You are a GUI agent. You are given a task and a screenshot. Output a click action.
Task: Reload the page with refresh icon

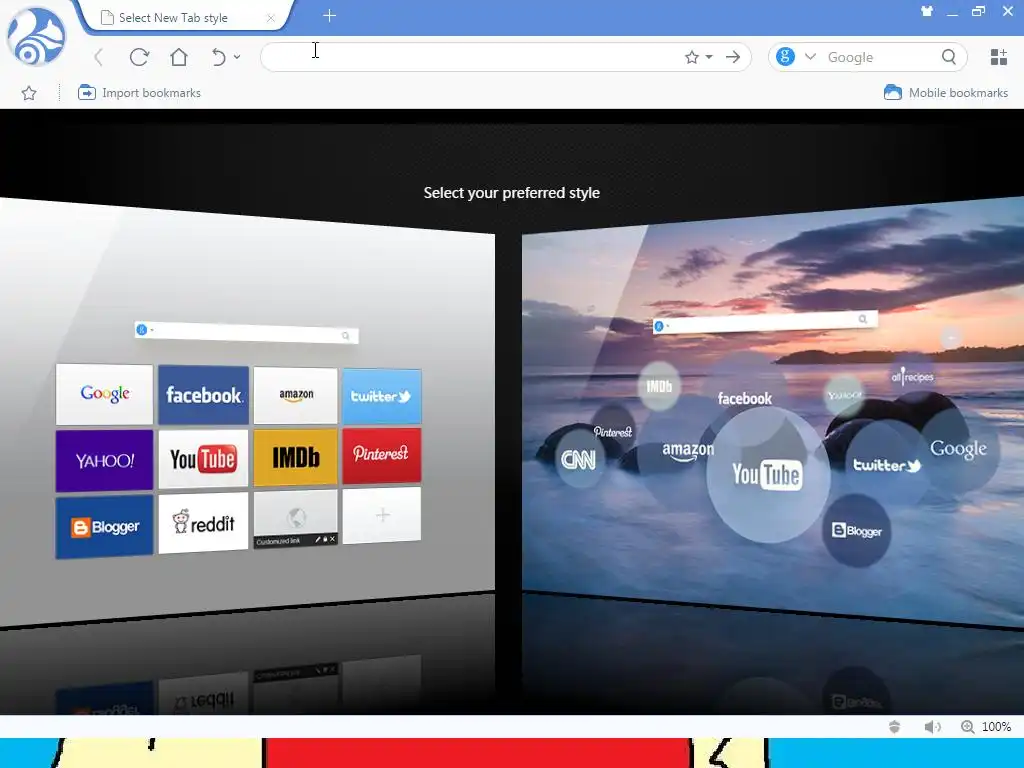[x=139, y=57]
